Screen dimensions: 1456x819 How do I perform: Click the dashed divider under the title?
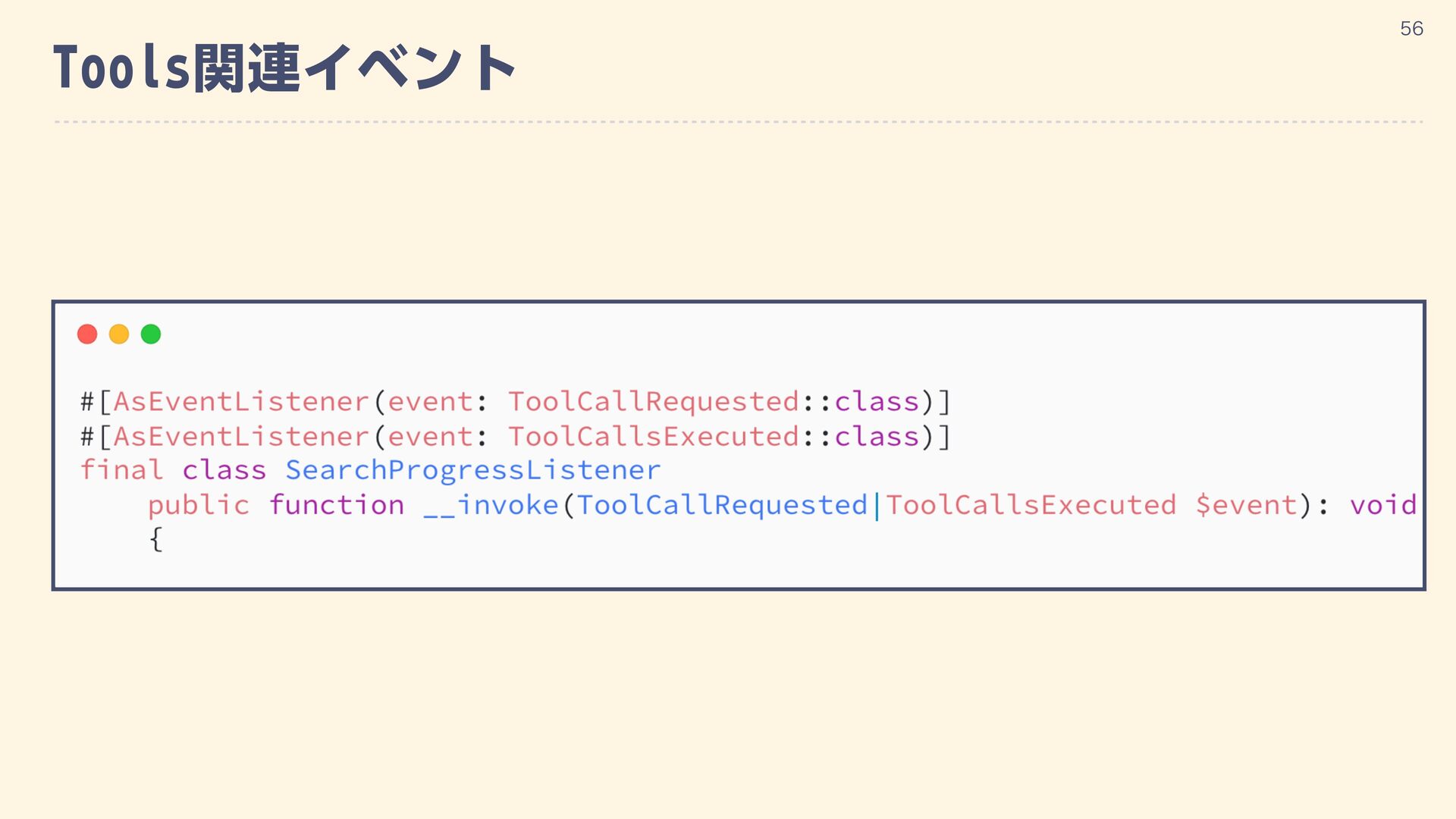coord(739,121)
